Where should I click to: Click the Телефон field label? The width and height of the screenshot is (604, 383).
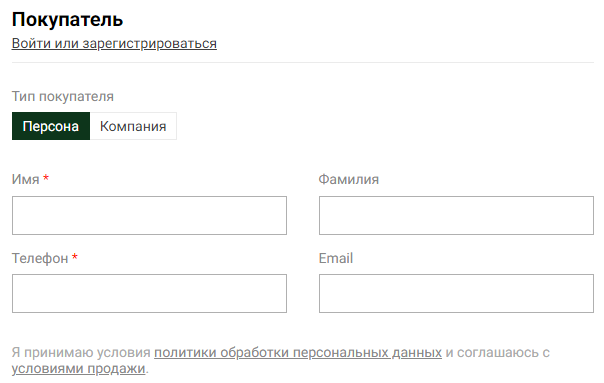(x=40, y=259)
